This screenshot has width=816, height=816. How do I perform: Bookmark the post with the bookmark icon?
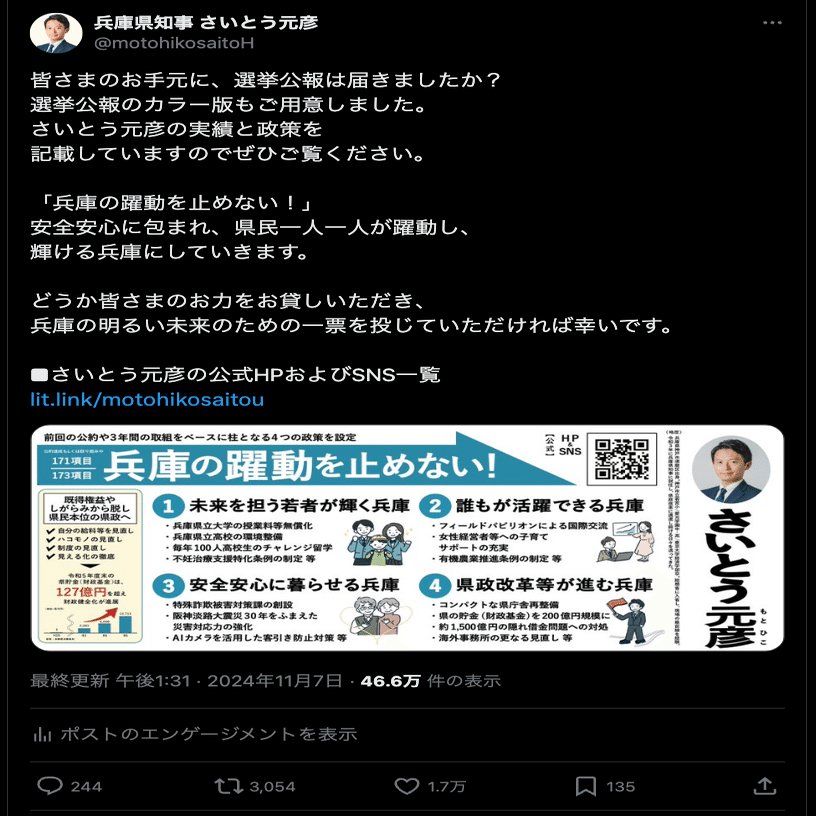[x=585, y=786]
